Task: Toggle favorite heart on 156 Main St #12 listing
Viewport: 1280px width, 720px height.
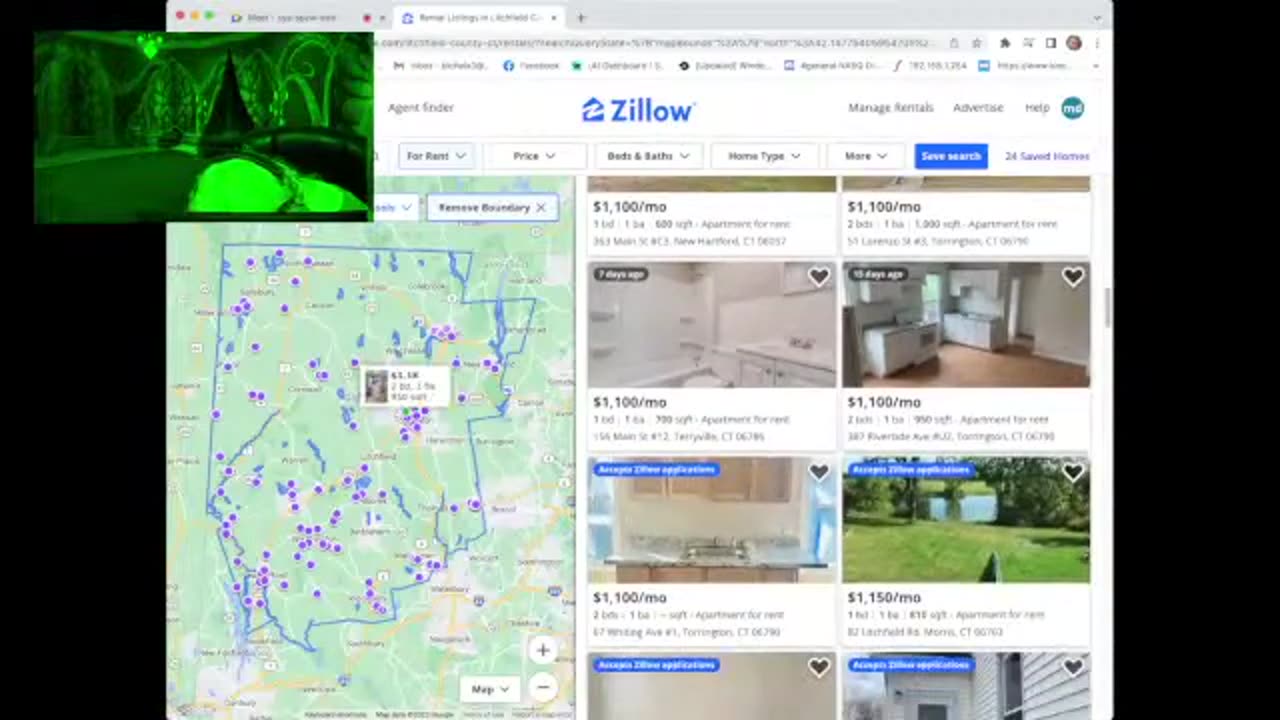Action: (819, 277)
